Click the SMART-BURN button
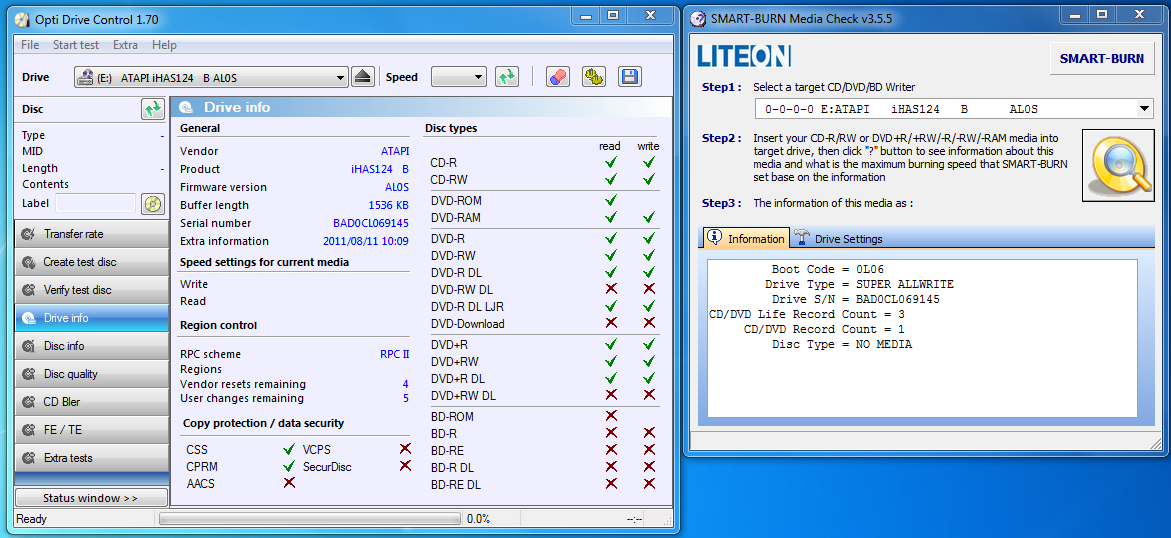The height and width of the screenshot is (538, 1171). pos(1102,58)
